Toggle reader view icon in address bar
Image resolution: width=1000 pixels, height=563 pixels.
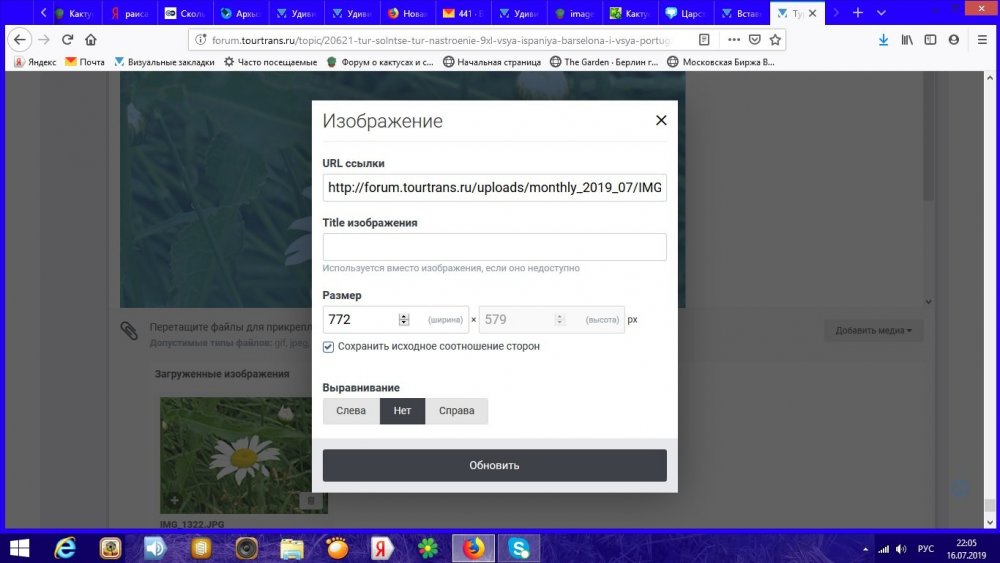705,40
